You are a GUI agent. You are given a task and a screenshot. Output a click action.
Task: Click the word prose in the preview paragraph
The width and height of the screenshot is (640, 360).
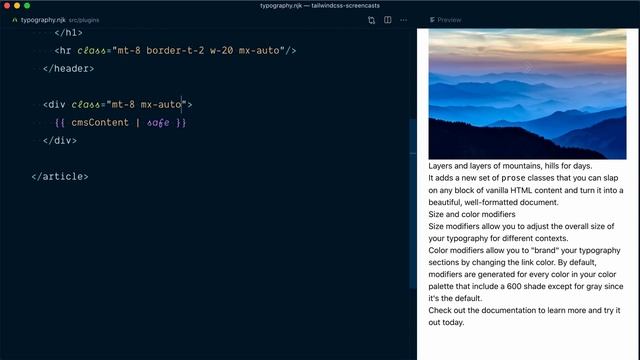tap(513, 178)
